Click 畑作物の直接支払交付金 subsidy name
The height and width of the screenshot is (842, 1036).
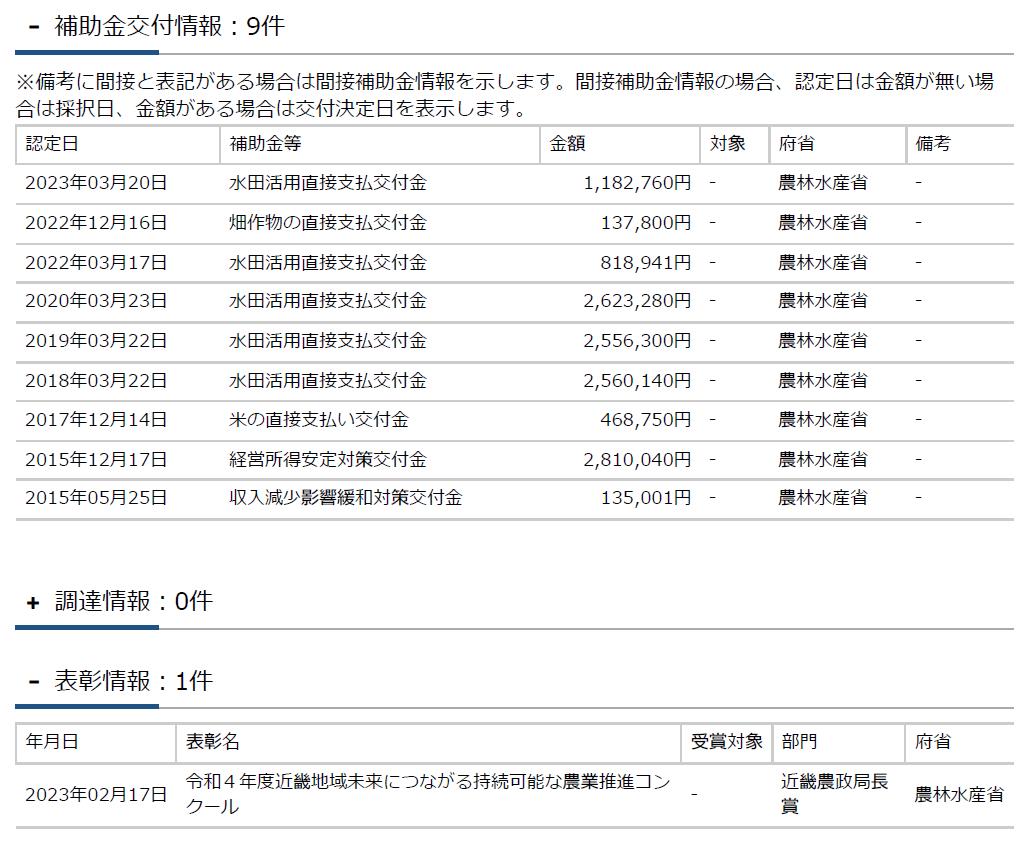[328, 223]
